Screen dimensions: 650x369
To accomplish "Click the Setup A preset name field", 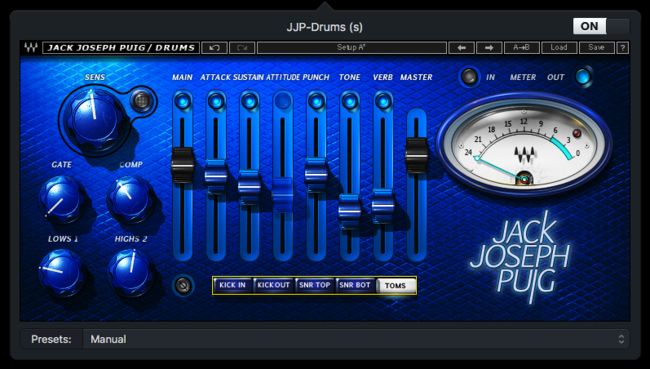I will click(x=352, y=48).
